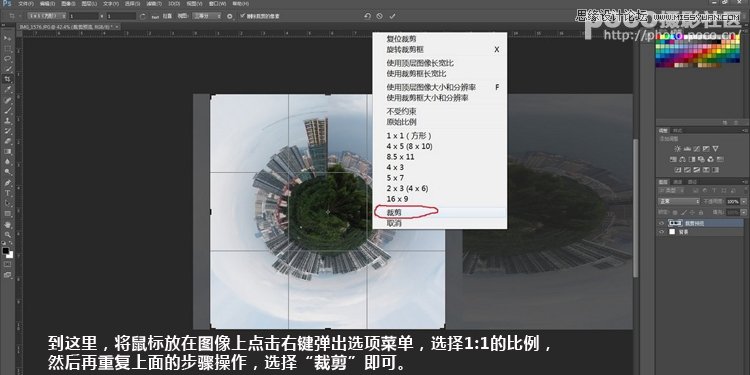The image size is (750, 375).
Task: Change screen mode icon in toolbox
Action: [x=8, y=275]
